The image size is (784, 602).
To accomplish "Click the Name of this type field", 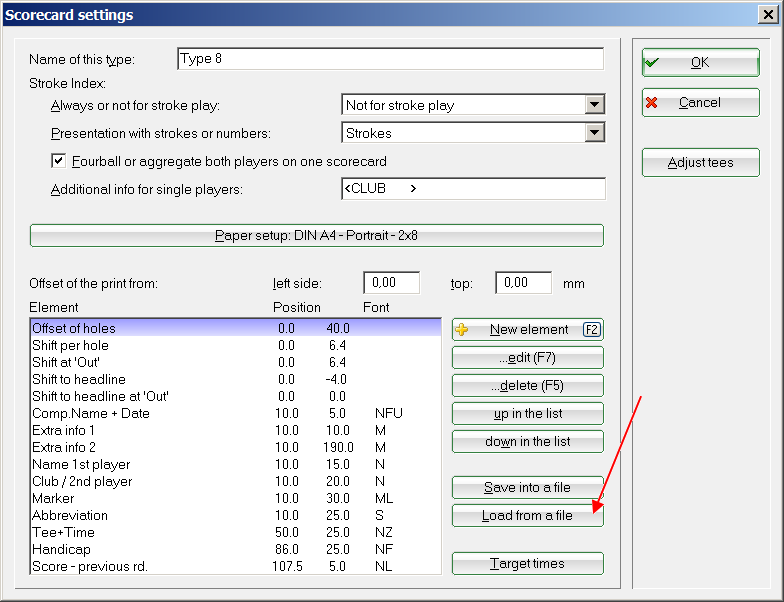I will pyautogui.click(x=390, y=59).
